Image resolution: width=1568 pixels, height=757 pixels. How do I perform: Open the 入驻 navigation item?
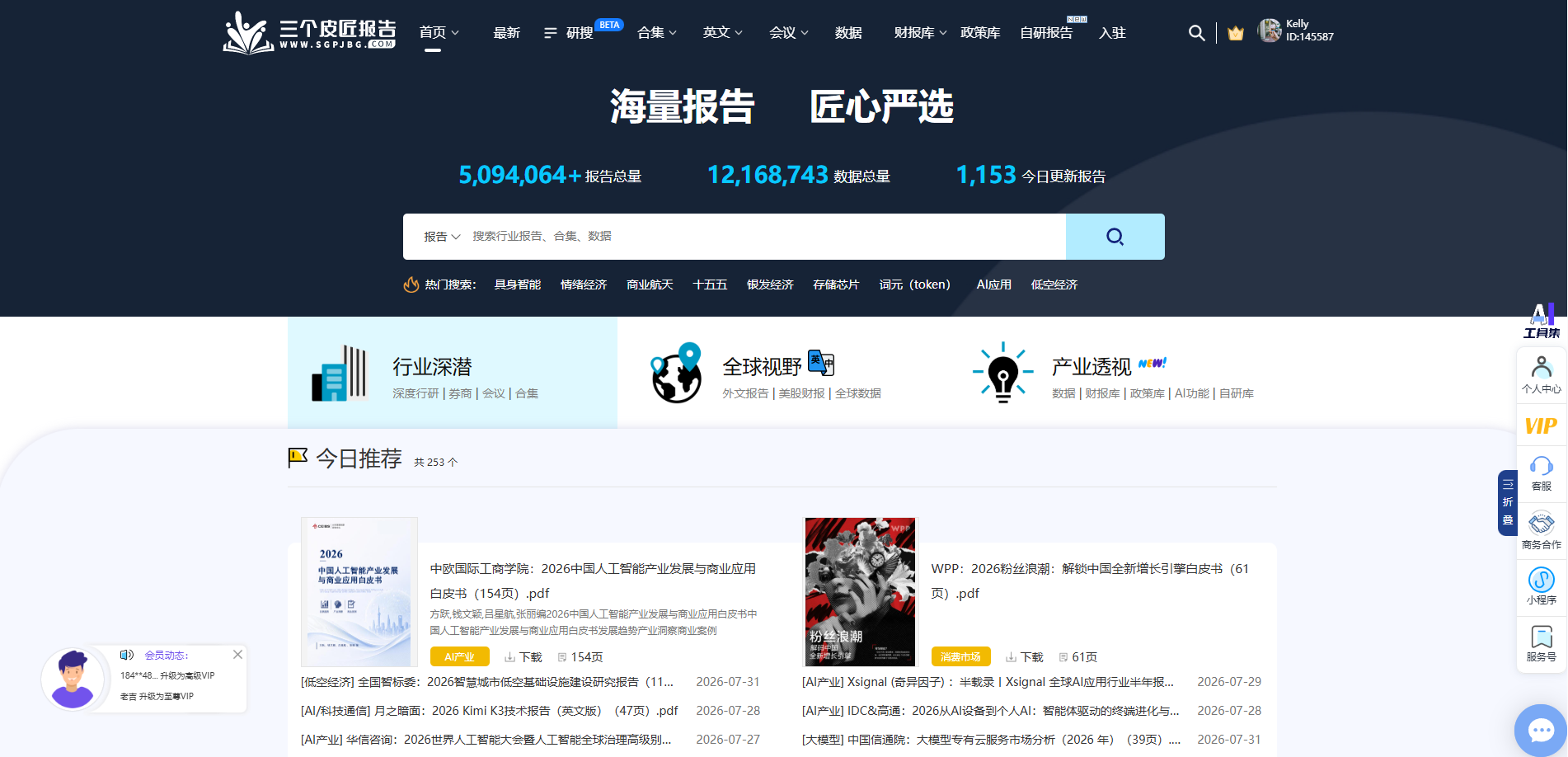[1112, 33]
